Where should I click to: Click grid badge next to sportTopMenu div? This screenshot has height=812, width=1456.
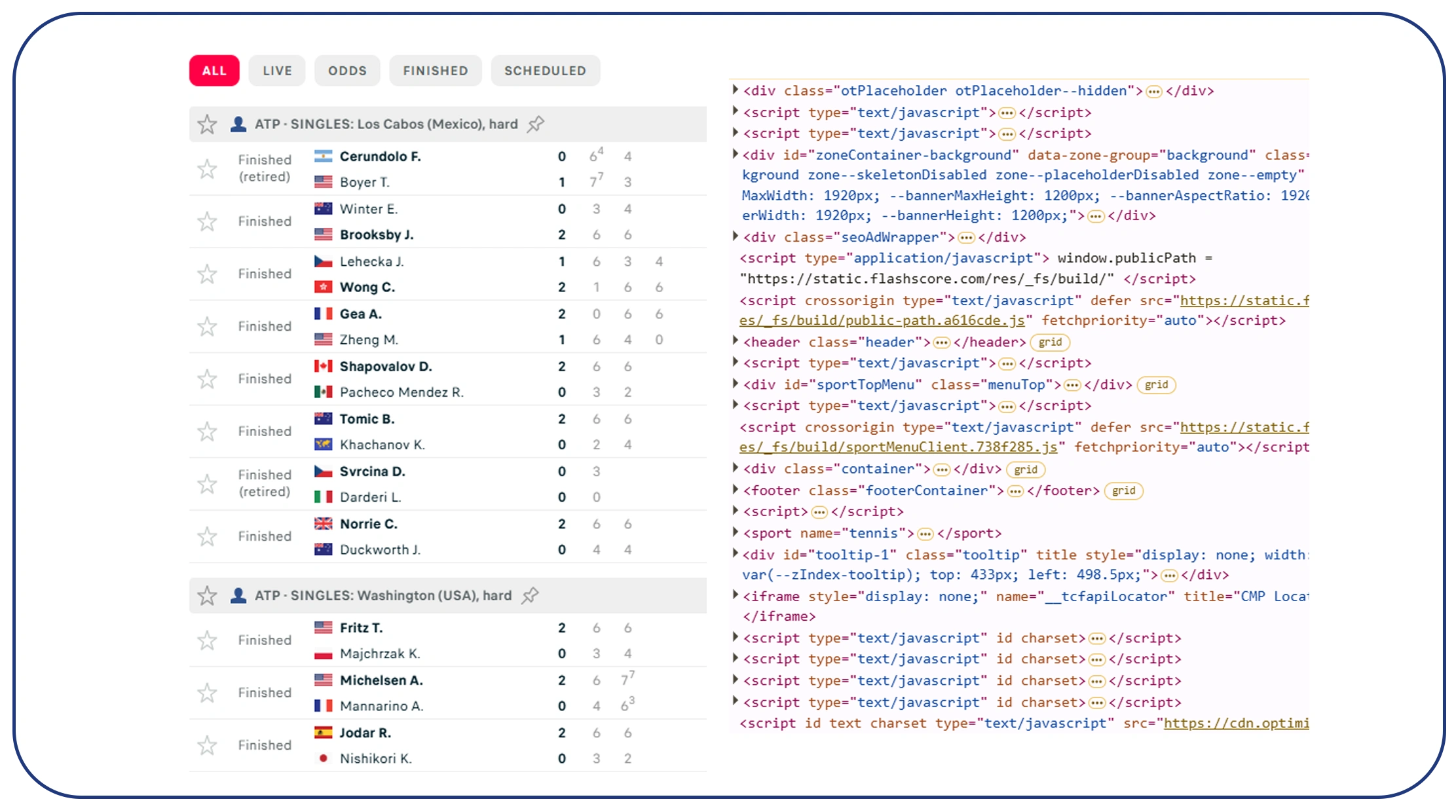click(1156, 384)
